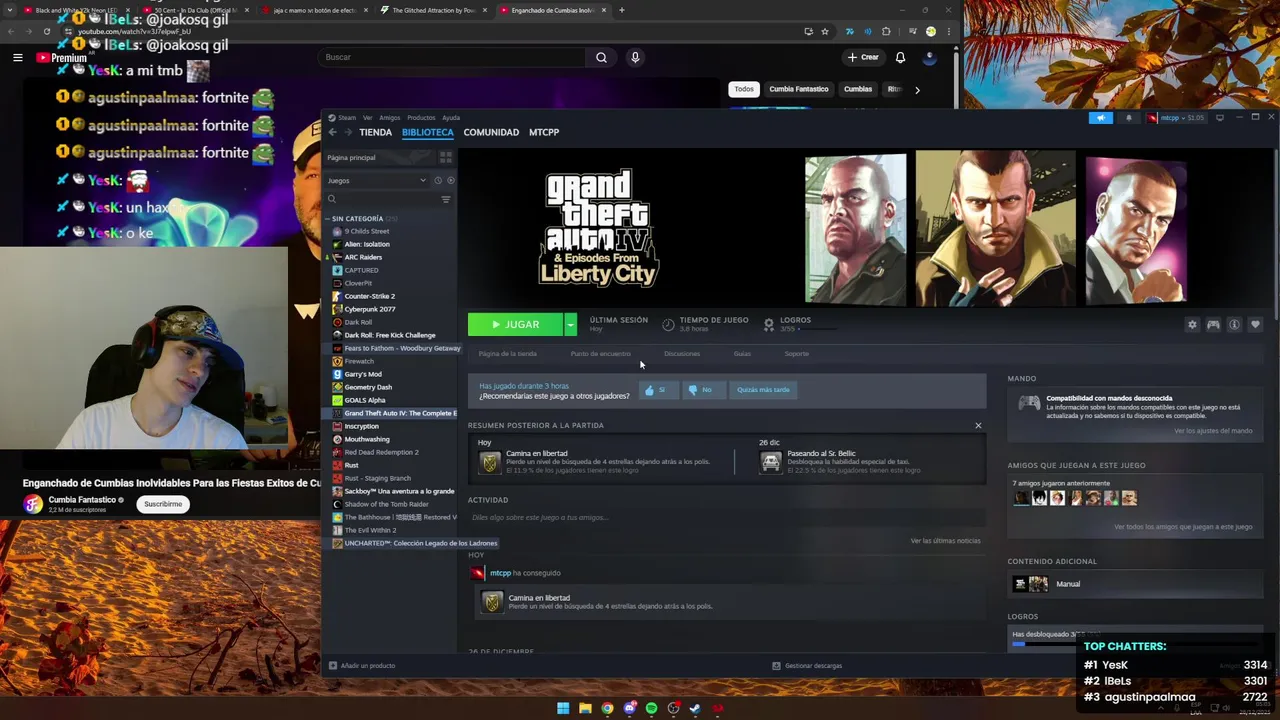This screenshot has width=1280, height=720.
Task: Click the activity post input field
Action: (726, 518)
